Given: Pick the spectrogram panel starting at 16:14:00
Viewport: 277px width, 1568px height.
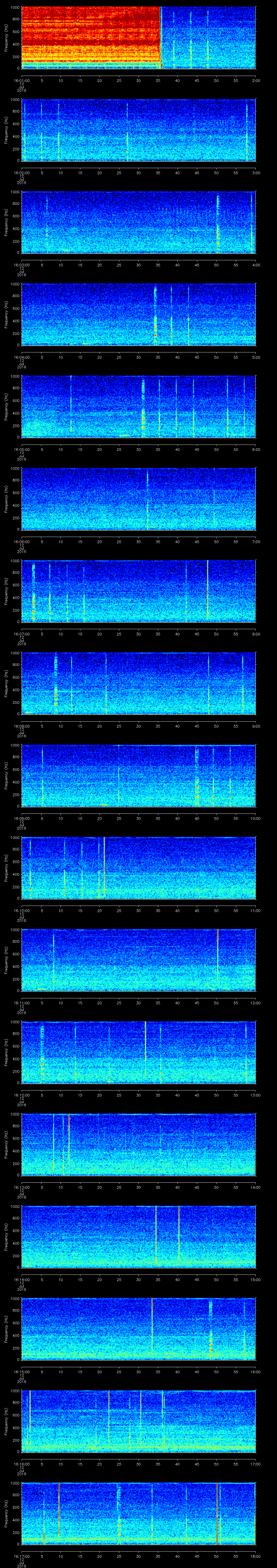Looking at the screenshot, I should coord(139,1237).
